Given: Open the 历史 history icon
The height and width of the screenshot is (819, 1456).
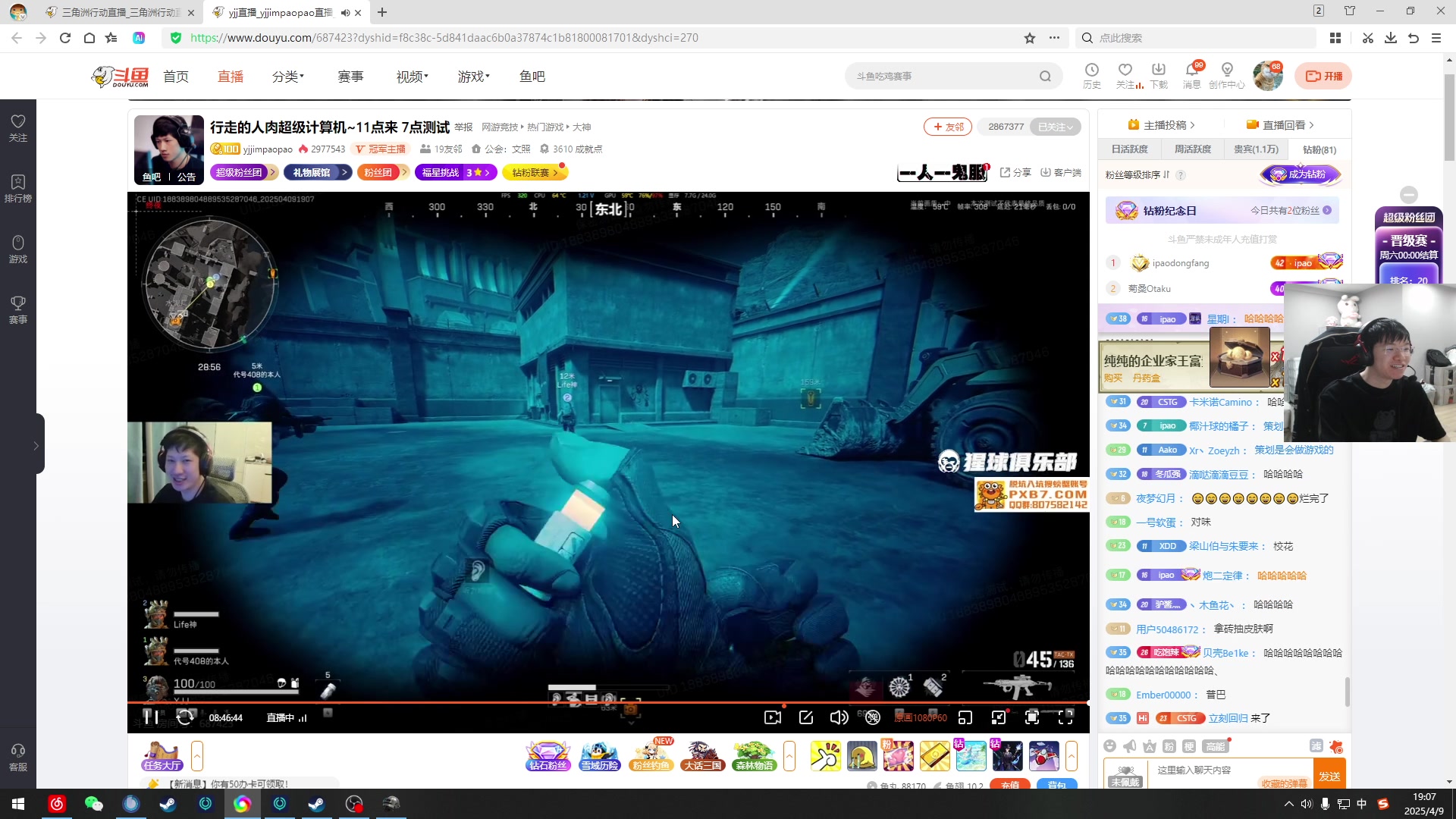Looking at the screenshot, I should pyautogui.click(x=1092, y=75).
